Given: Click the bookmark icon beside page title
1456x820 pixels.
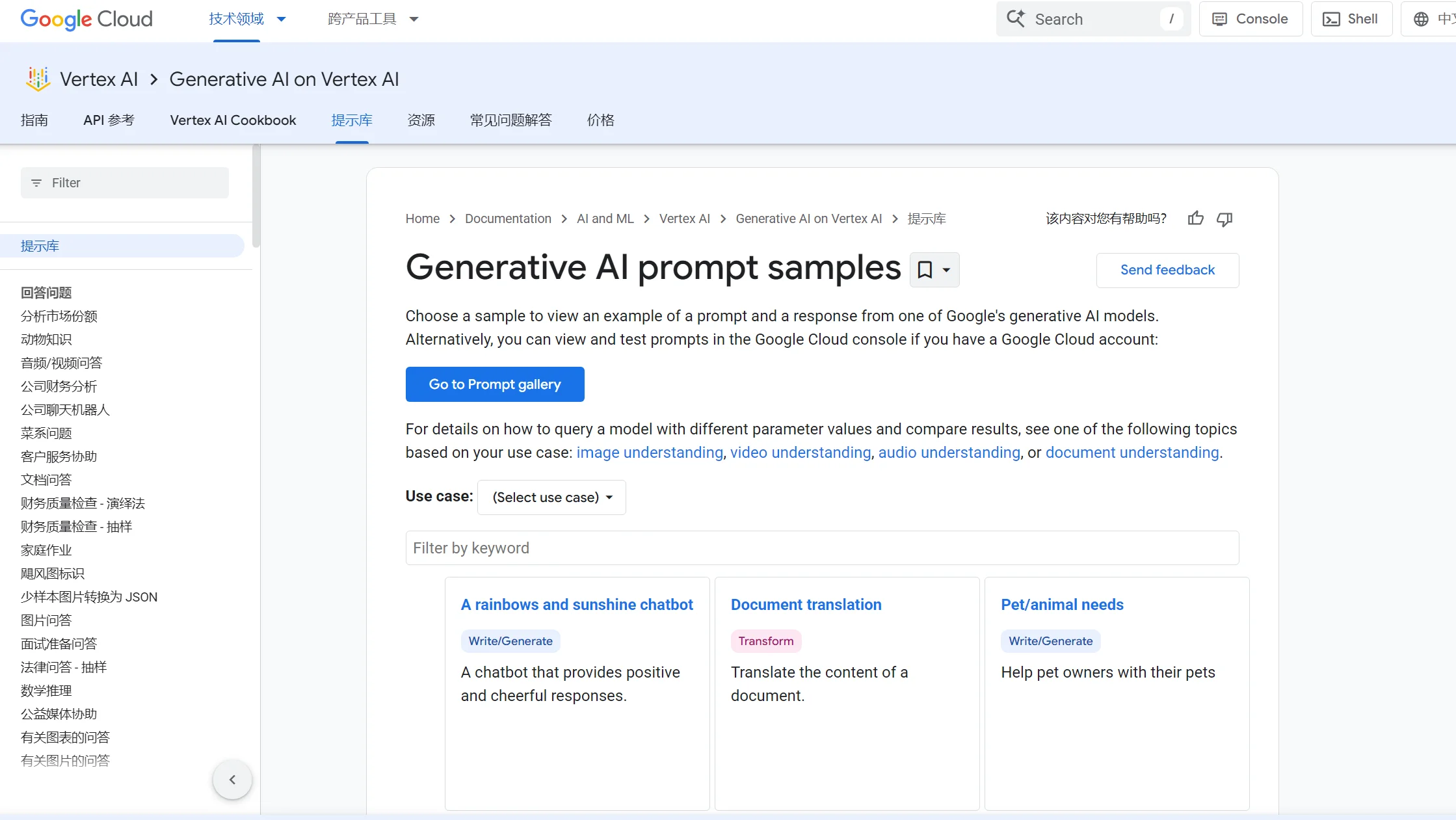Looking at the screenshot, I should tap(925, 269).
